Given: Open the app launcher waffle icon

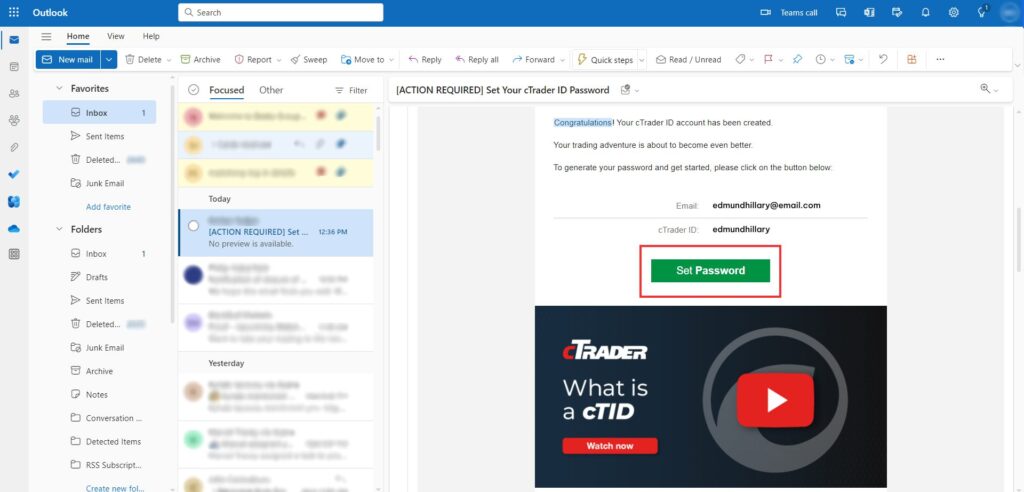Looking at the screenshot, I should tap(14, 12).
